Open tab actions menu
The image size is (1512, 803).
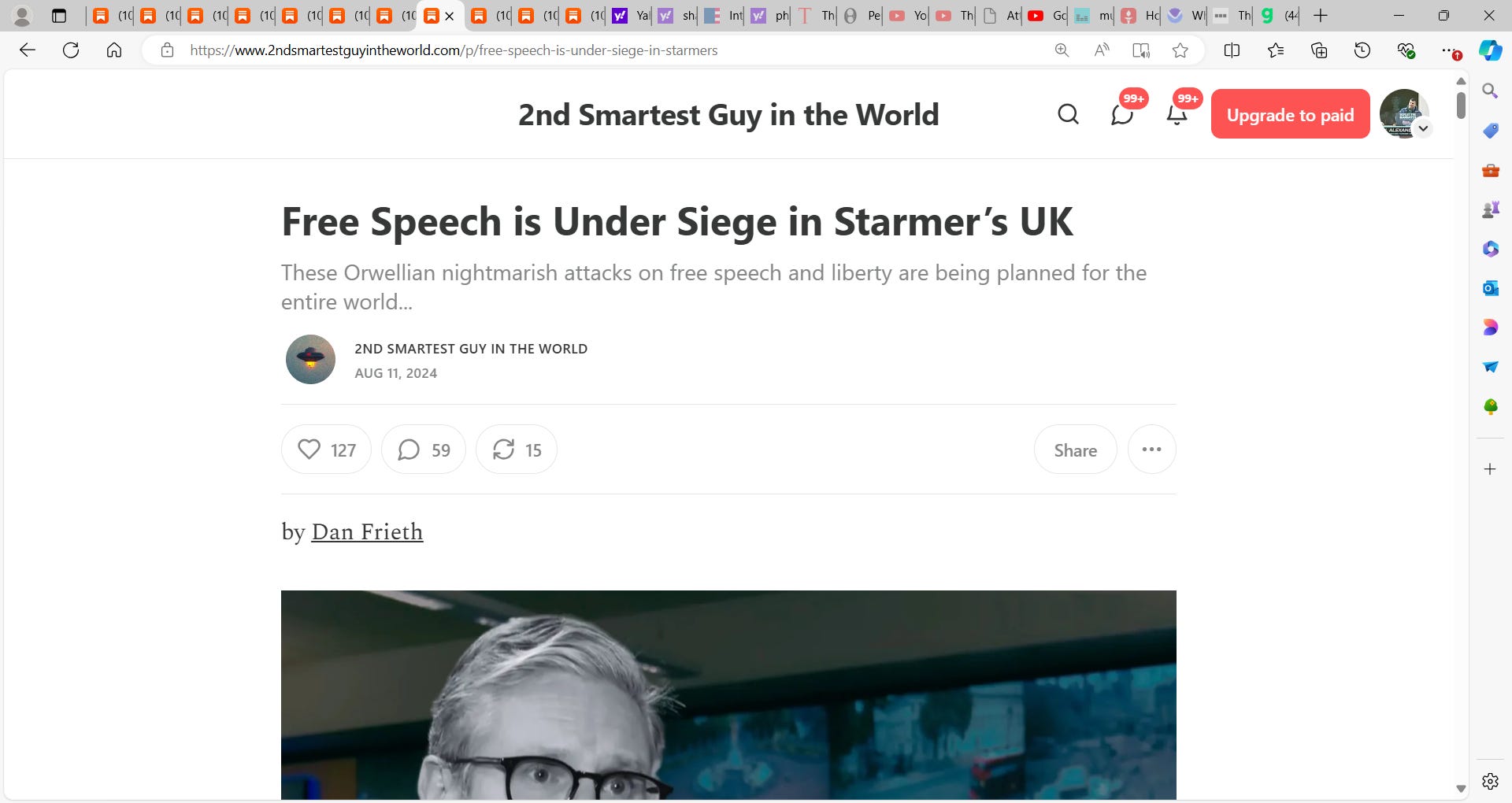coord(59,16)
